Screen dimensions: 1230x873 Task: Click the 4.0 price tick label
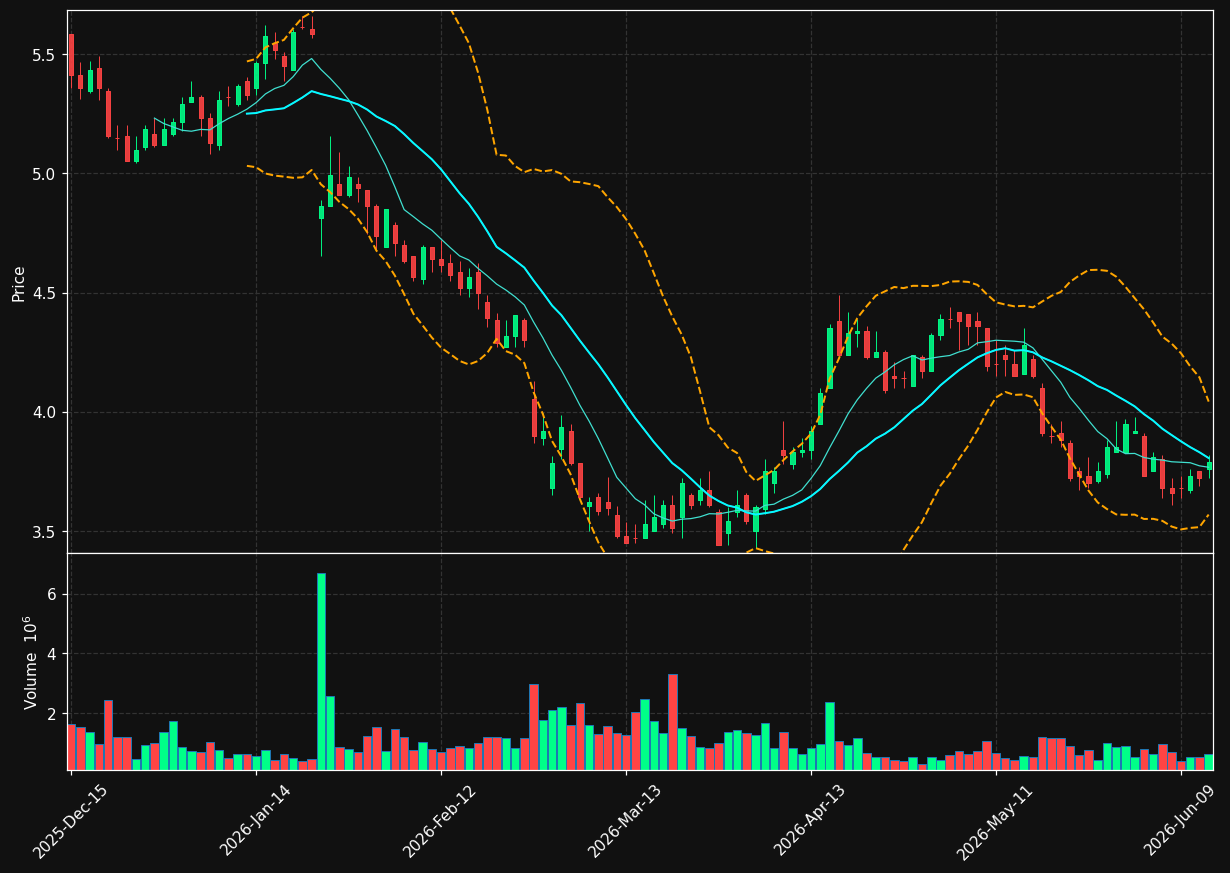[43, 413]
